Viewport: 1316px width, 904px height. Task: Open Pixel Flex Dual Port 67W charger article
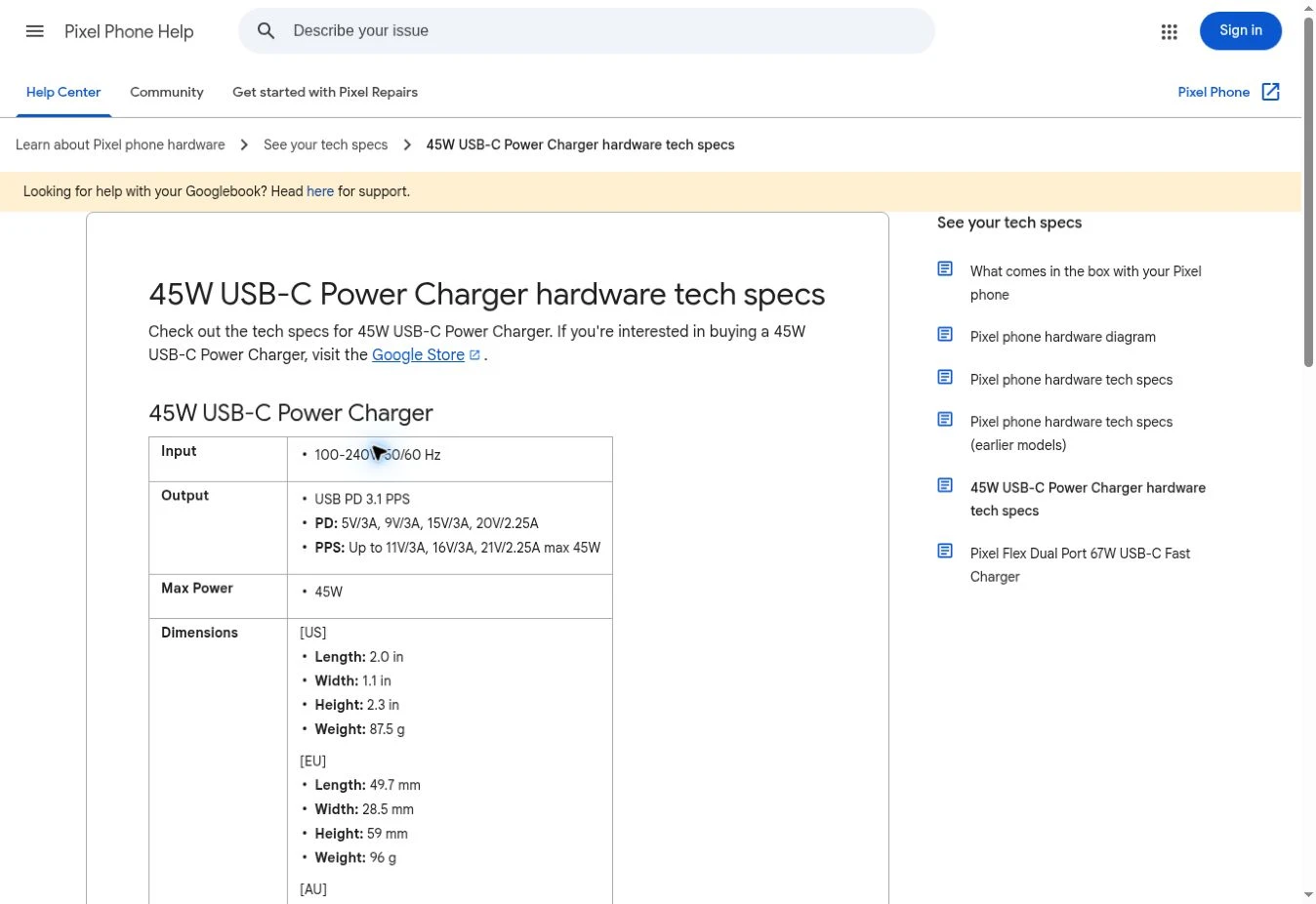pyautogui.click(x=1080, y=565)
